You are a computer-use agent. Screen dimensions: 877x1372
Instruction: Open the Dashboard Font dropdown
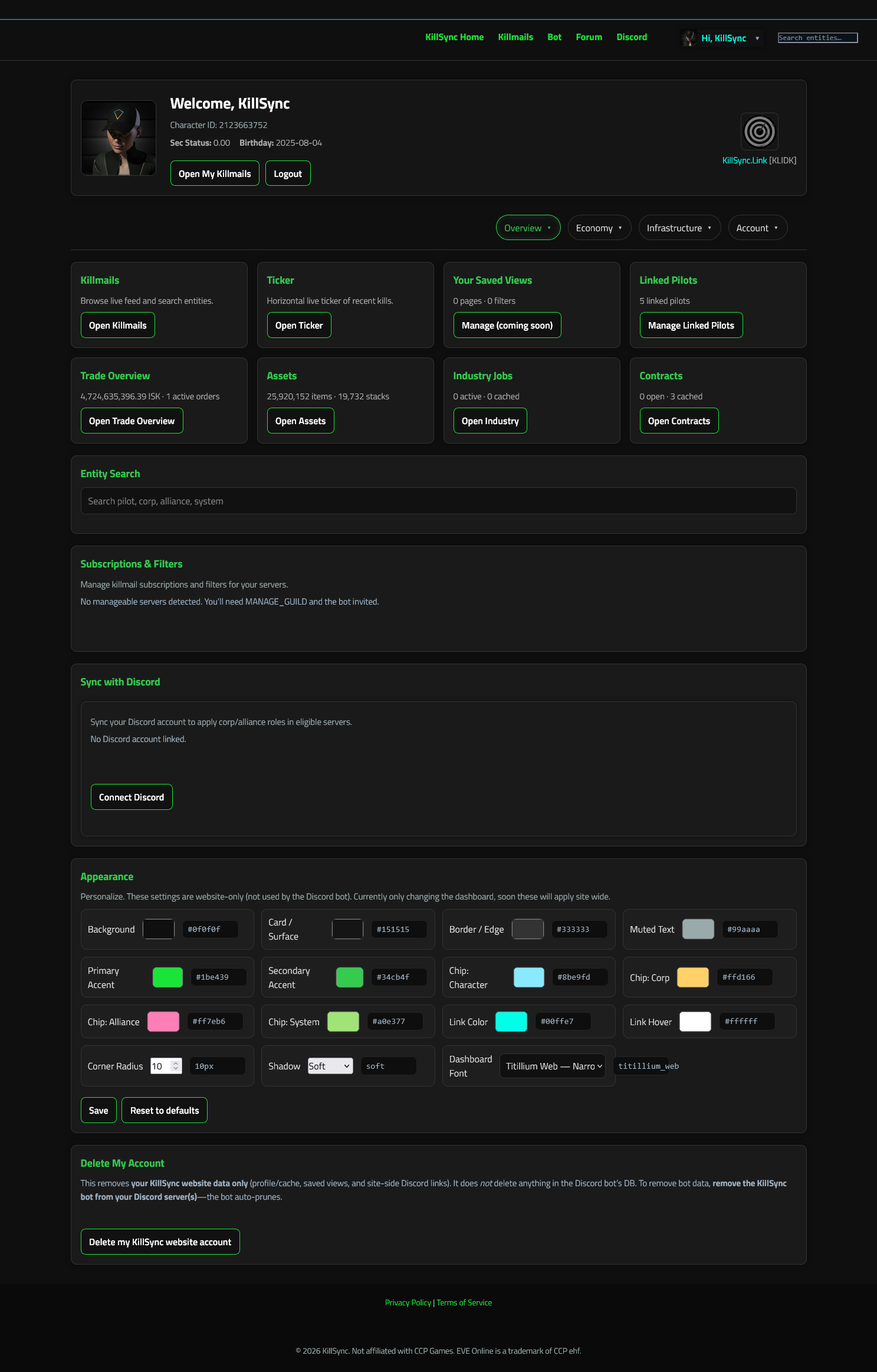click(x=553, y=1066)
